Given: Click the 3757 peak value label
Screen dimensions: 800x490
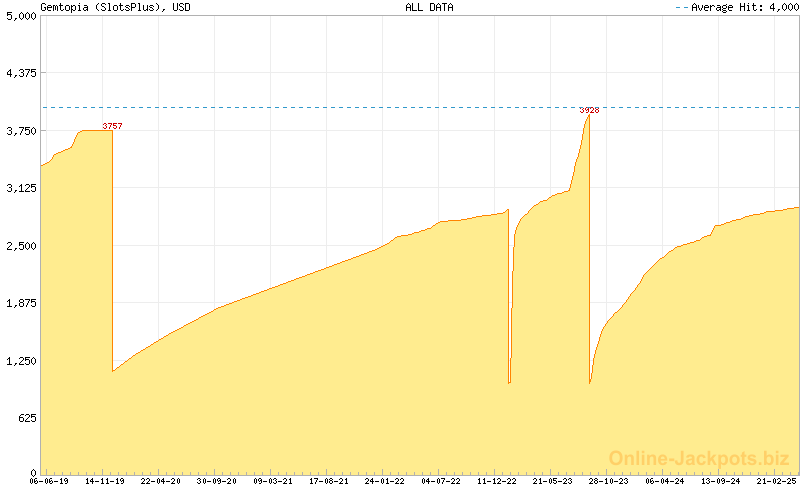Looking at the screenshot, I should pyautogui.click(x=112, y=126).
